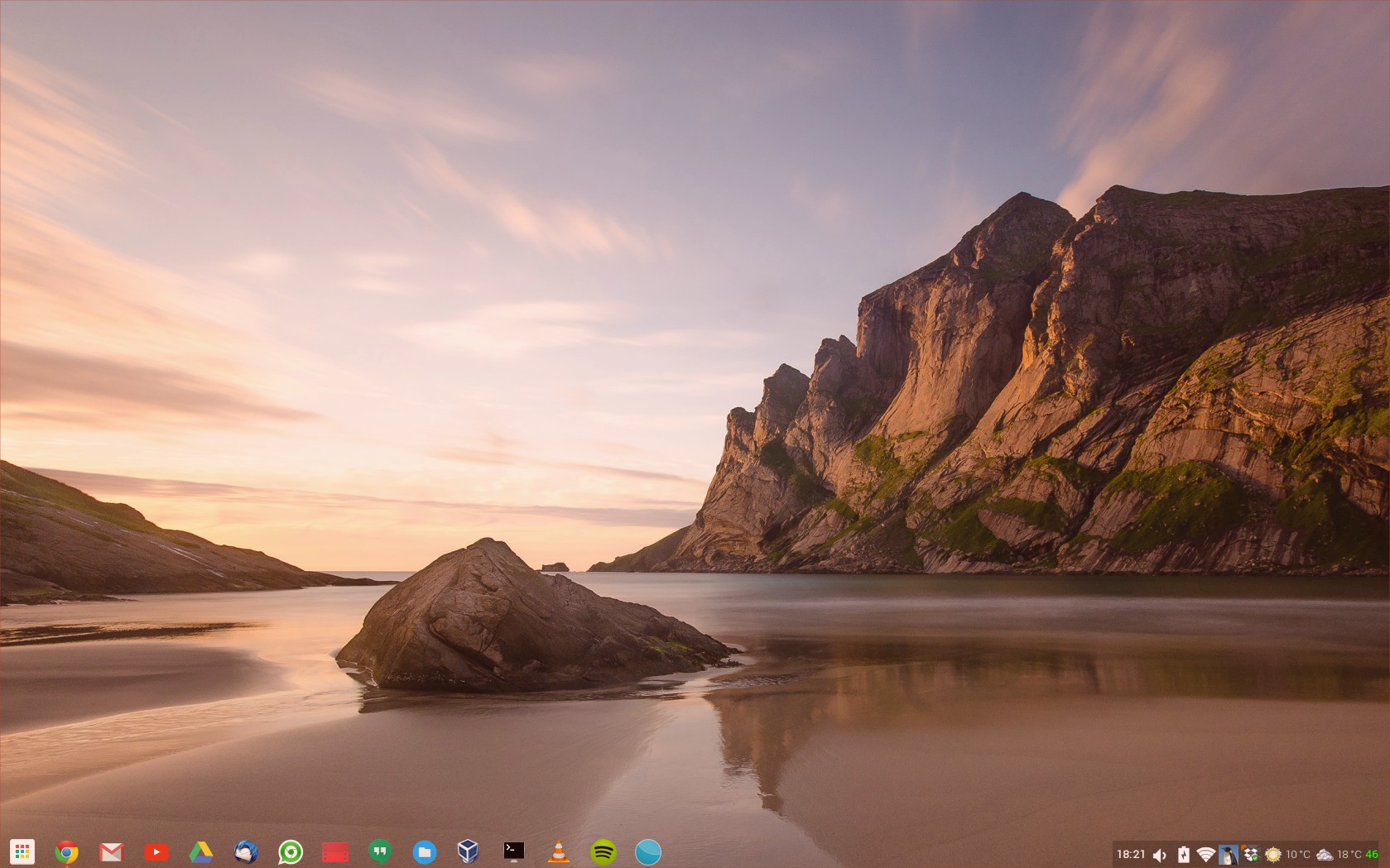Open the Dropbox tray icon

coord(1251,855)
